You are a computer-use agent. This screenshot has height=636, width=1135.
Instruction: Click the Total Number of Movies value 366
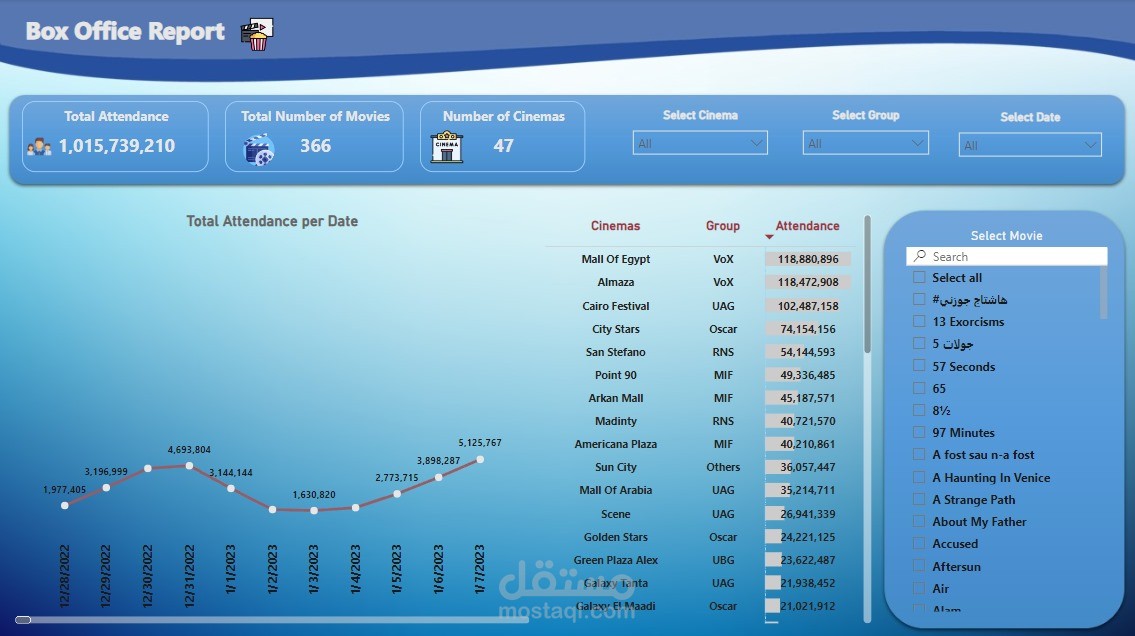(x=316, y=146)
